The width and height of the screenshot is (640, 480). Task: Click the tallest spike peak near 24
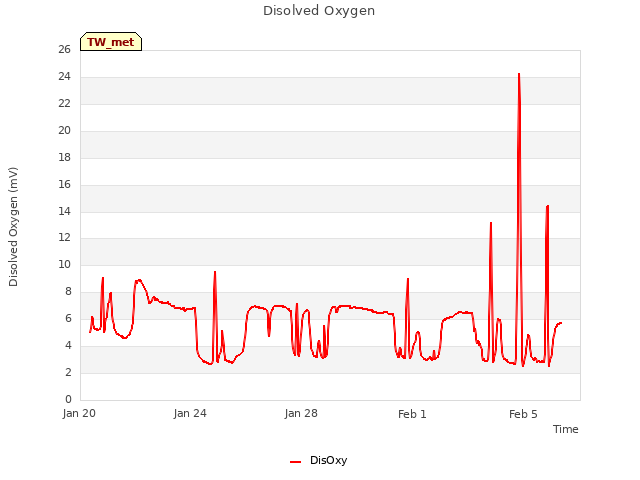[519, 74]
